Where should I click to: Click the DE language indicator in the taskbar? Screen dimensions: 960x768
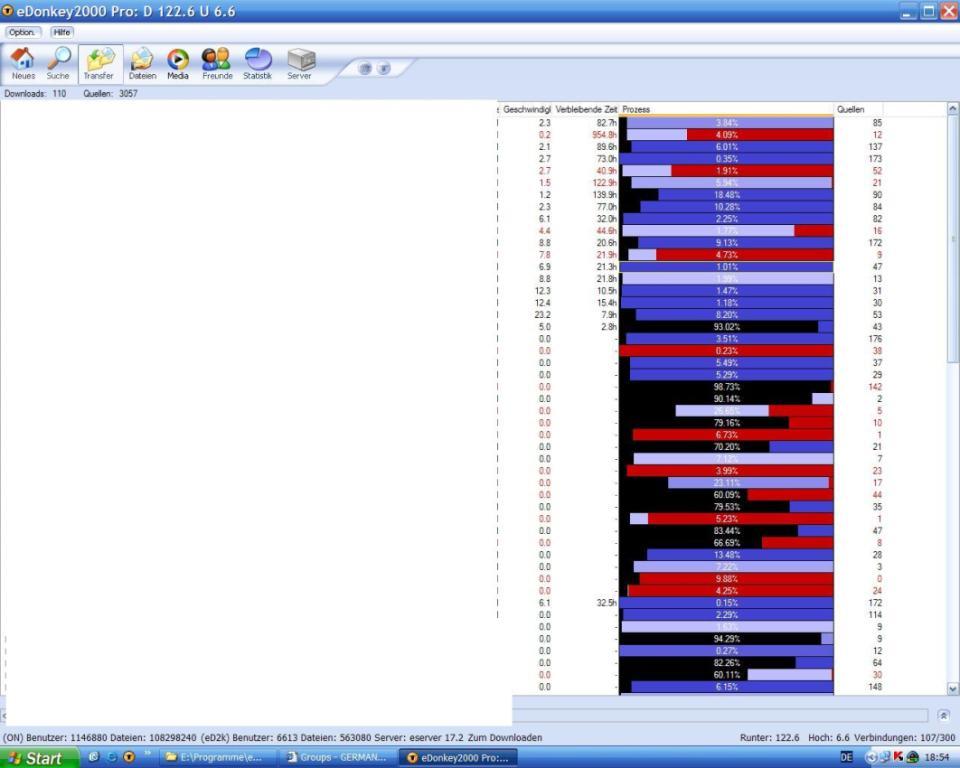[x=847, y=757]
